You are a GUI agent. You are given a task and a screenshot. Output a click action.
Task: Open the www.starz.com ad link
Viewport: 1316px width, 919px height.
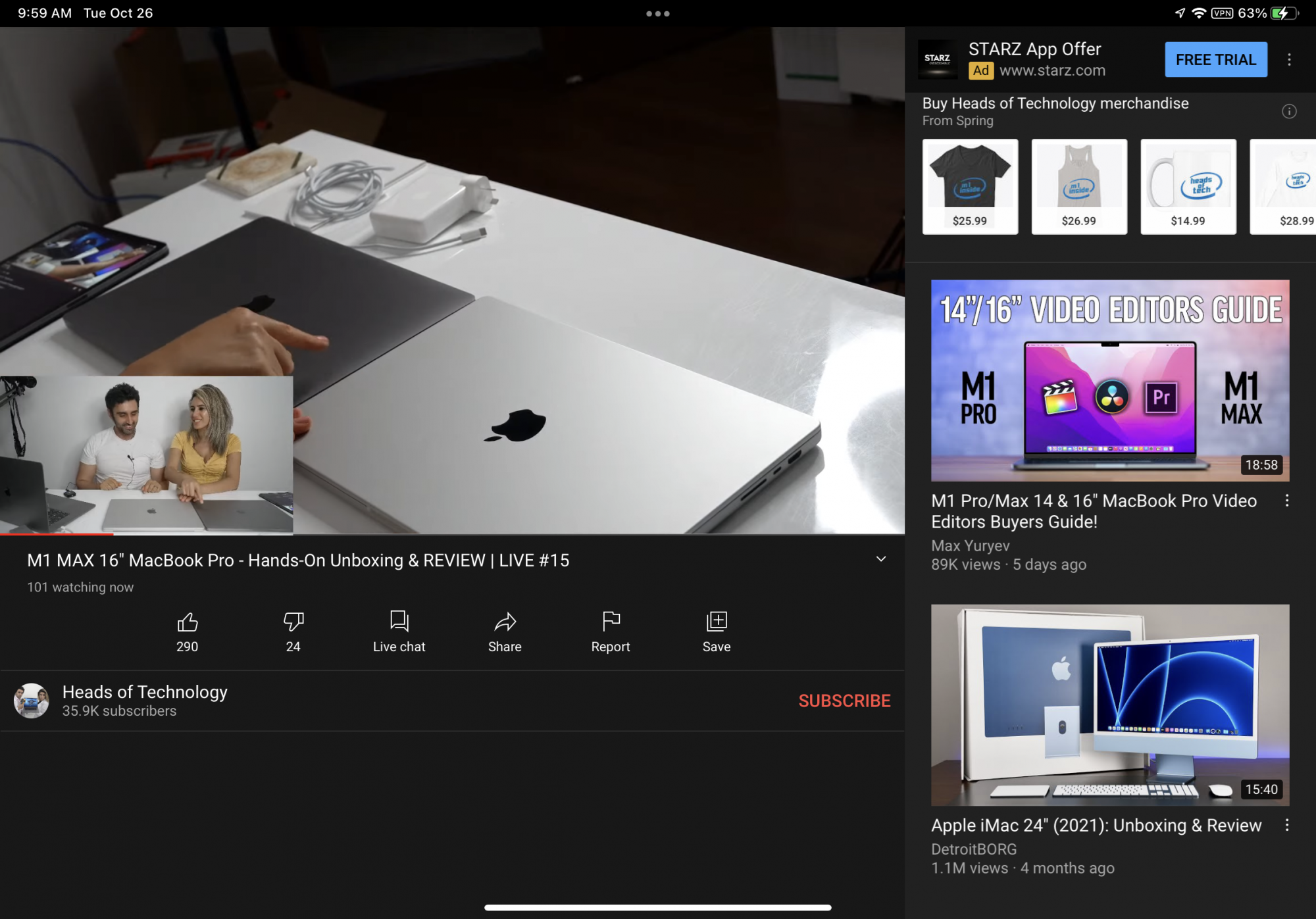[x=1051, y=70]
